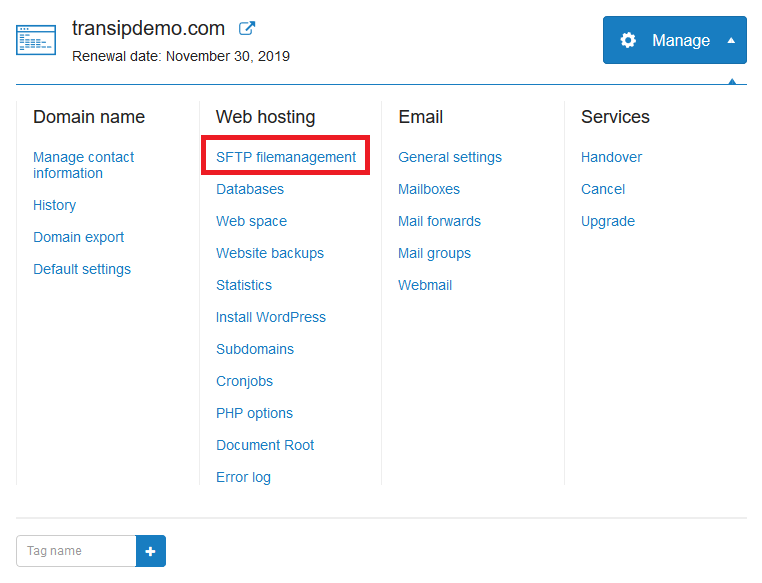Image resolution: width=762 pixels, height=583 pixels.
Task: Select Document Root
Action: click(265, 446)
